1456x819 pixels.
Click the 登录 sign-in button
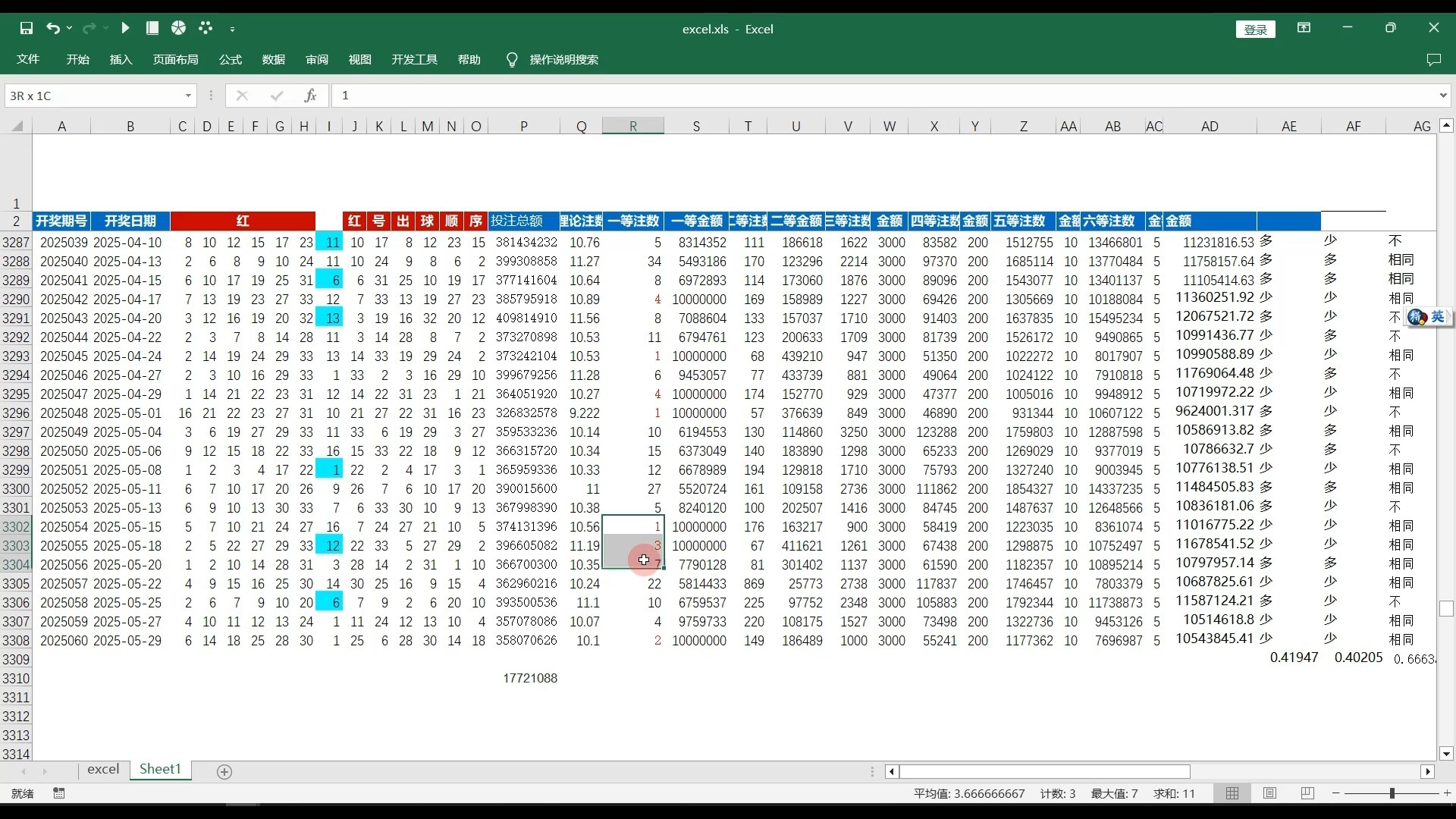coord(1255,29)
